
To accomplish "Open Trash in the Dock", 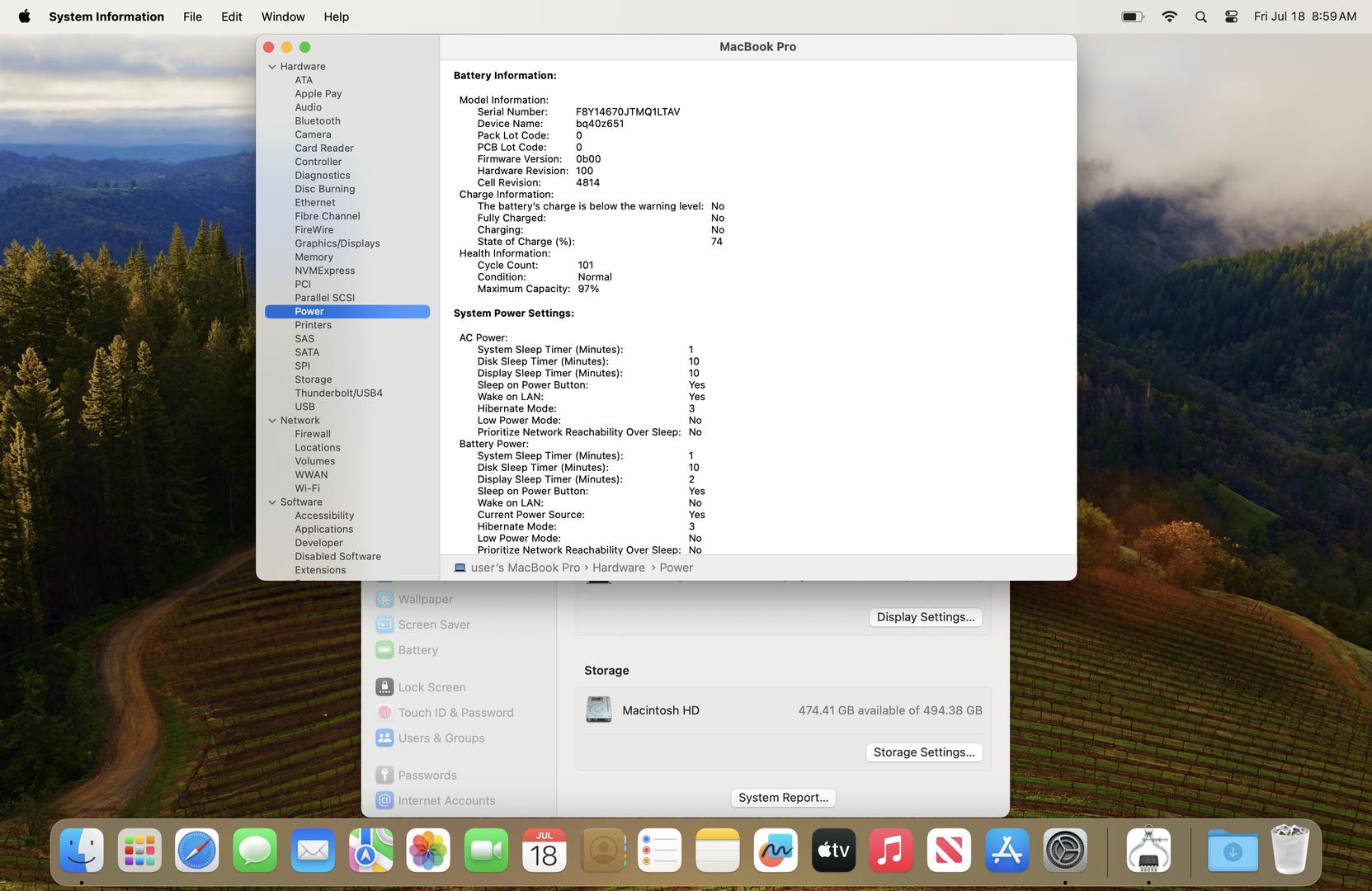I will (1290, 851).
